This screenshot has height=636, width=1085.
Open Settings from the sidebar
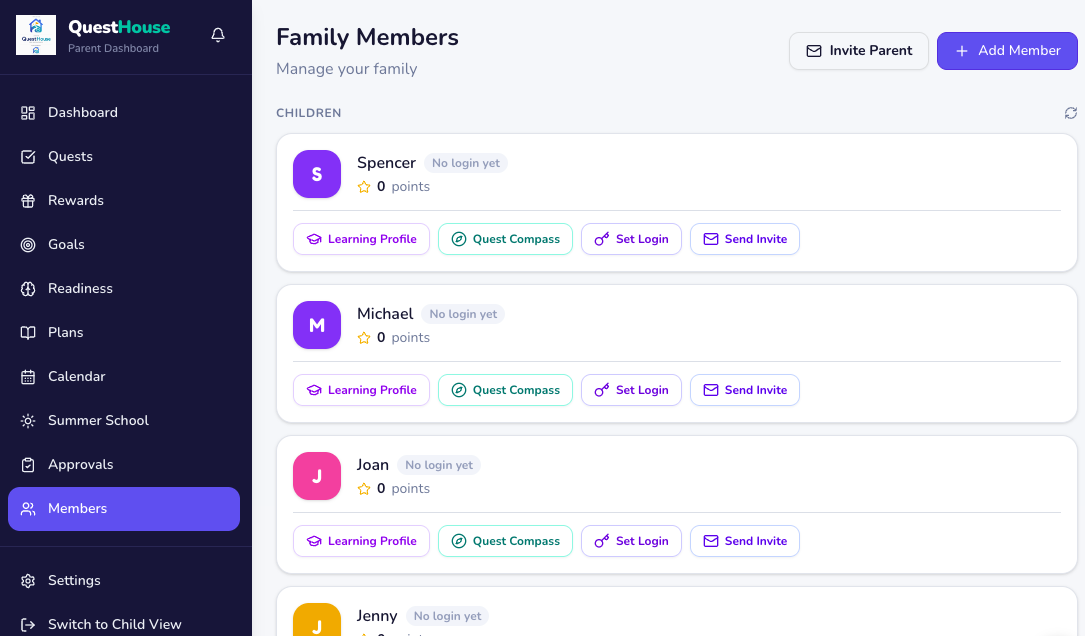124,581
